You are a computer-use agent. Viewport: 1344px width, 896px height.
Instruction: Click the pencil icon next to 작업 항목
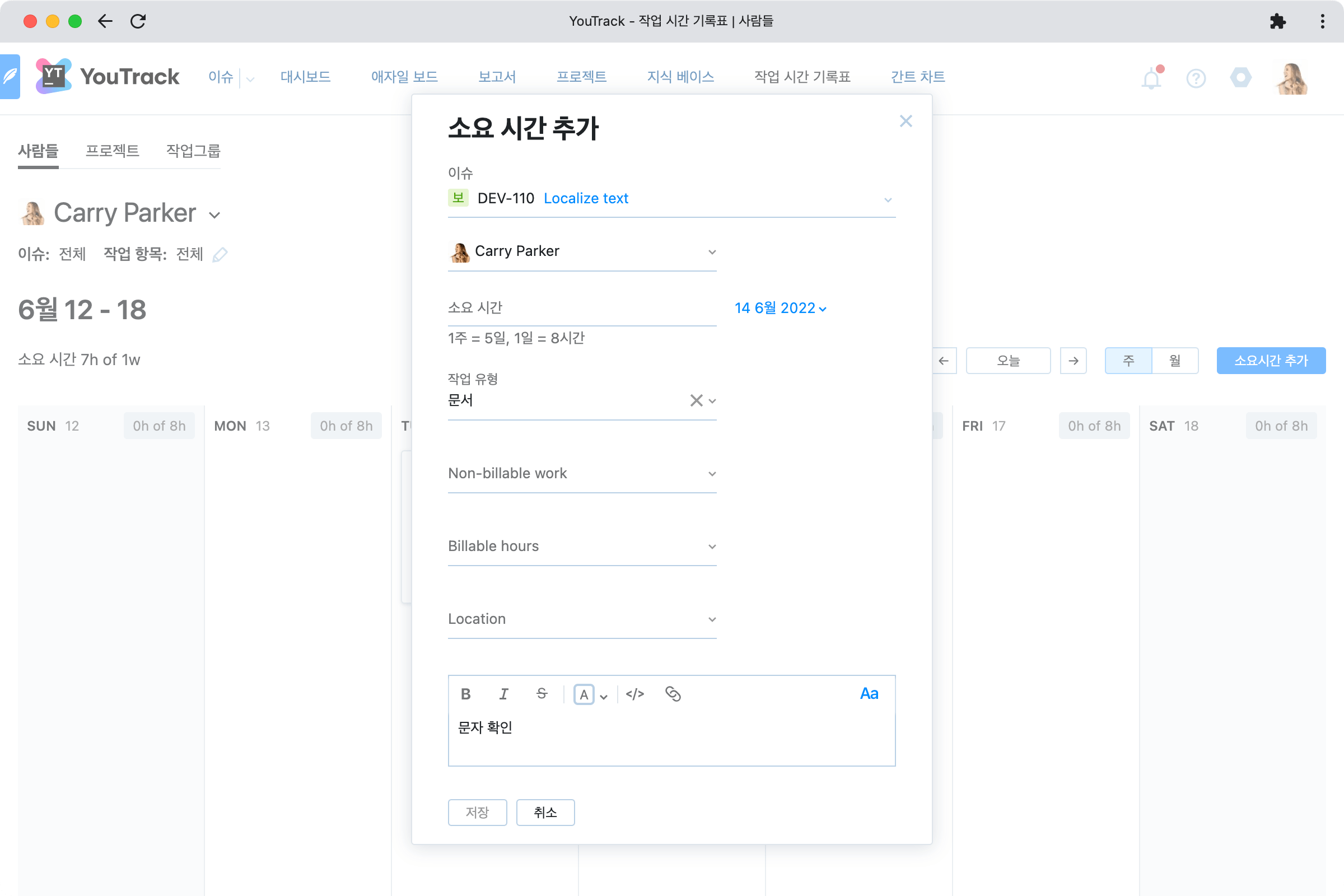tap(221, 255)
